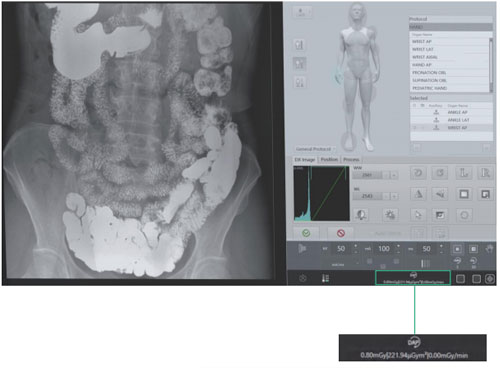
Task: Select PRONATION OBL in protocol list
Action: 449,73
